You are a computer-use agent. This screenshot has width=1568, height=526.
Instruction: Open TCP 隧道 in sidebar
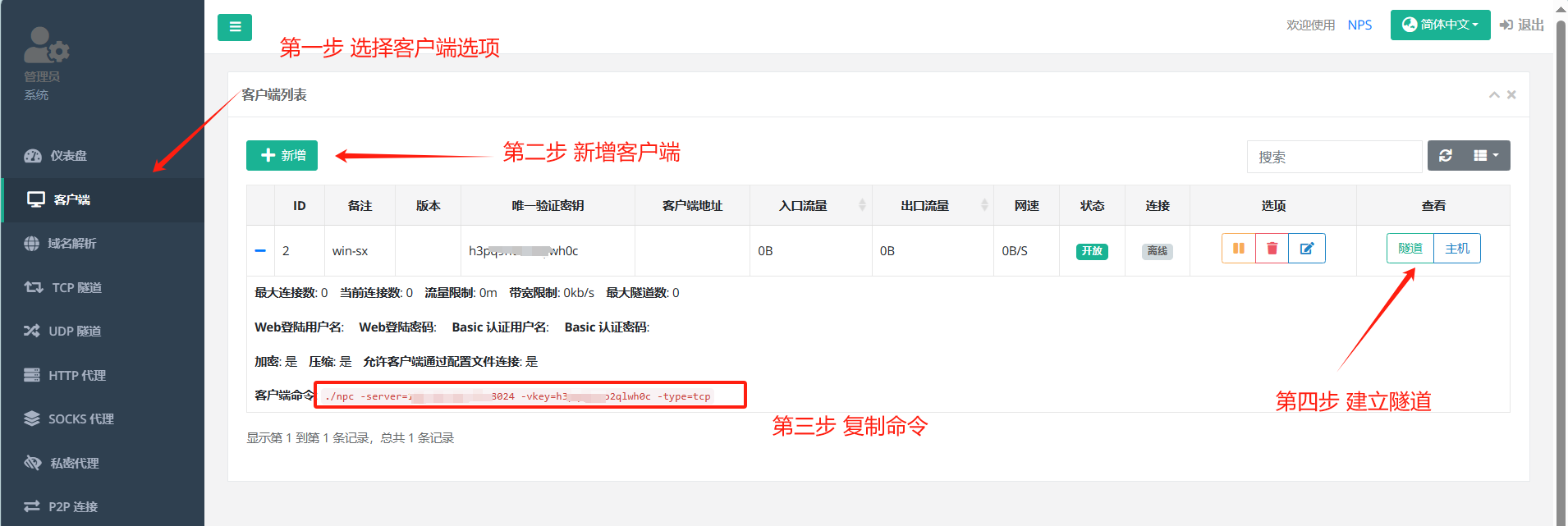pos(103,287)
